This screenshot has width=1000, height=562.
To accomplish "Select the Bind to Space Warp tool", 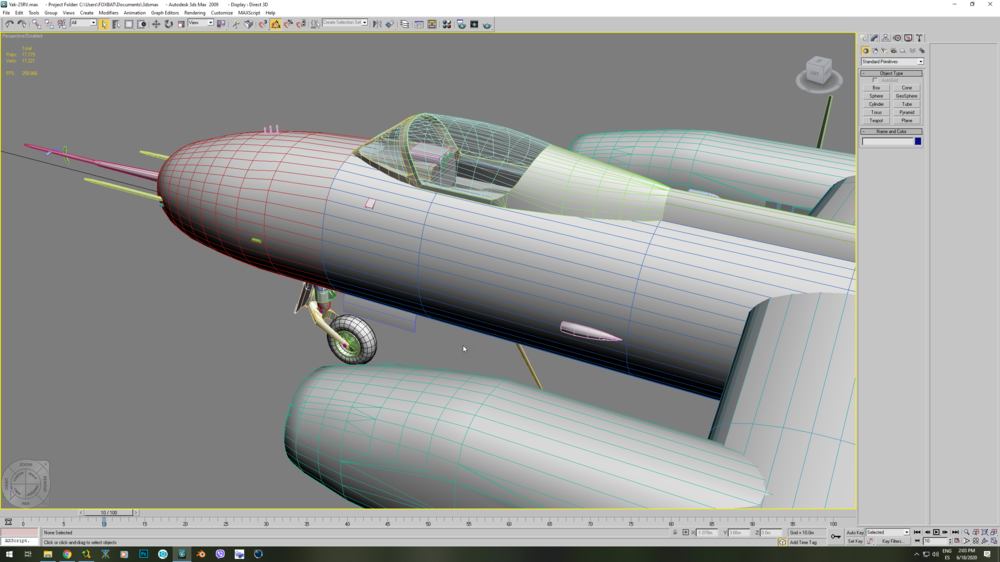I will click(62, 24).
